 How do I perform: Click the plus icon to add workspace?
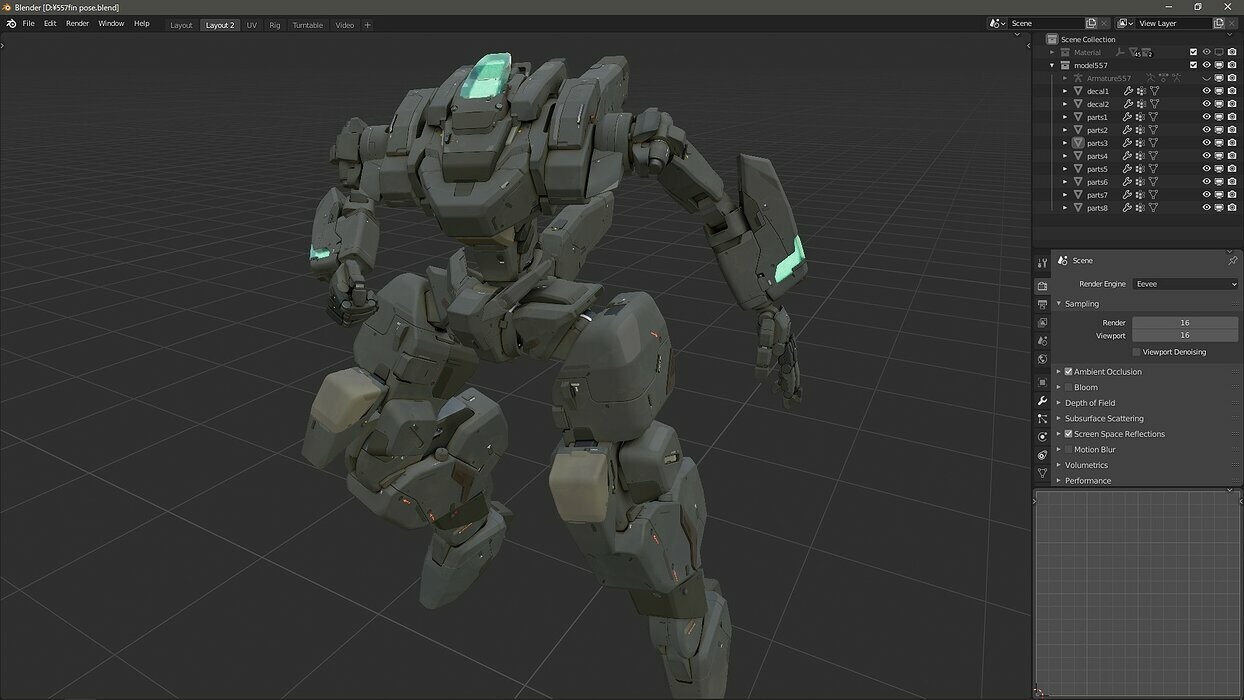point(367,25)
